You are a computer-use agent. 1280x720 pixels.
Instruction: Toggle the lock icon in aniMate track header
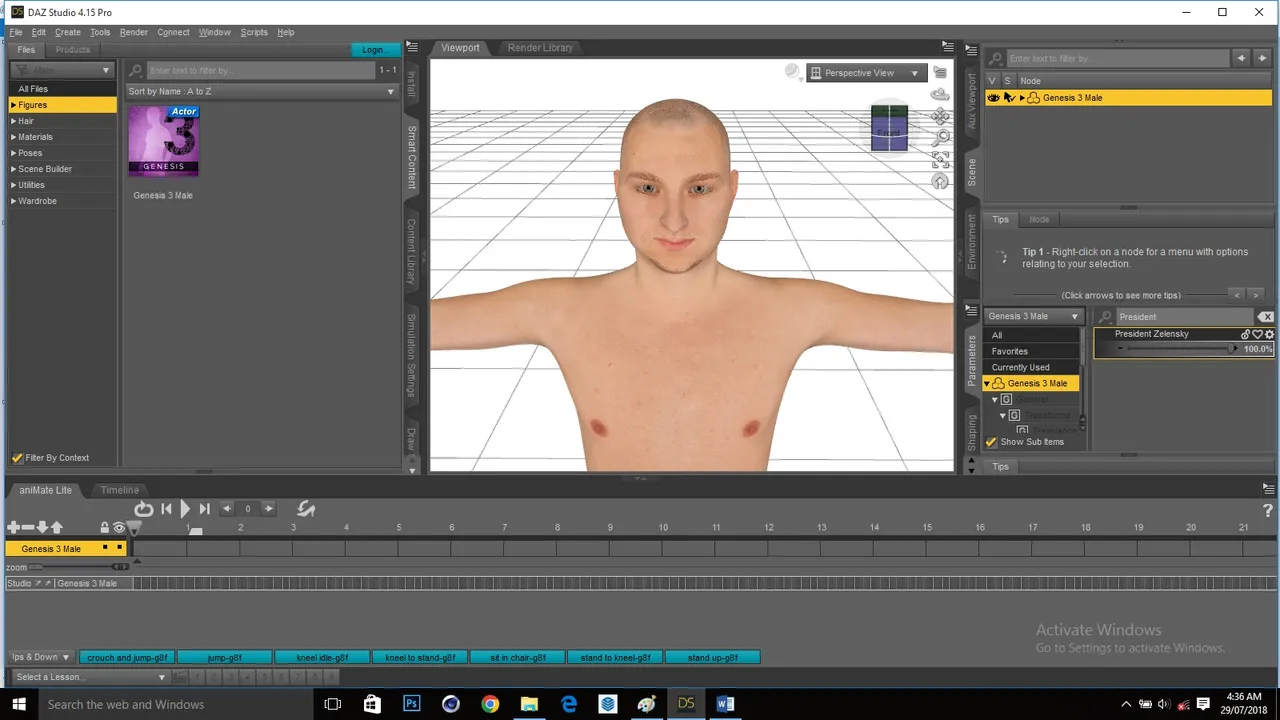pyautogui.click(x=105, y=527)
